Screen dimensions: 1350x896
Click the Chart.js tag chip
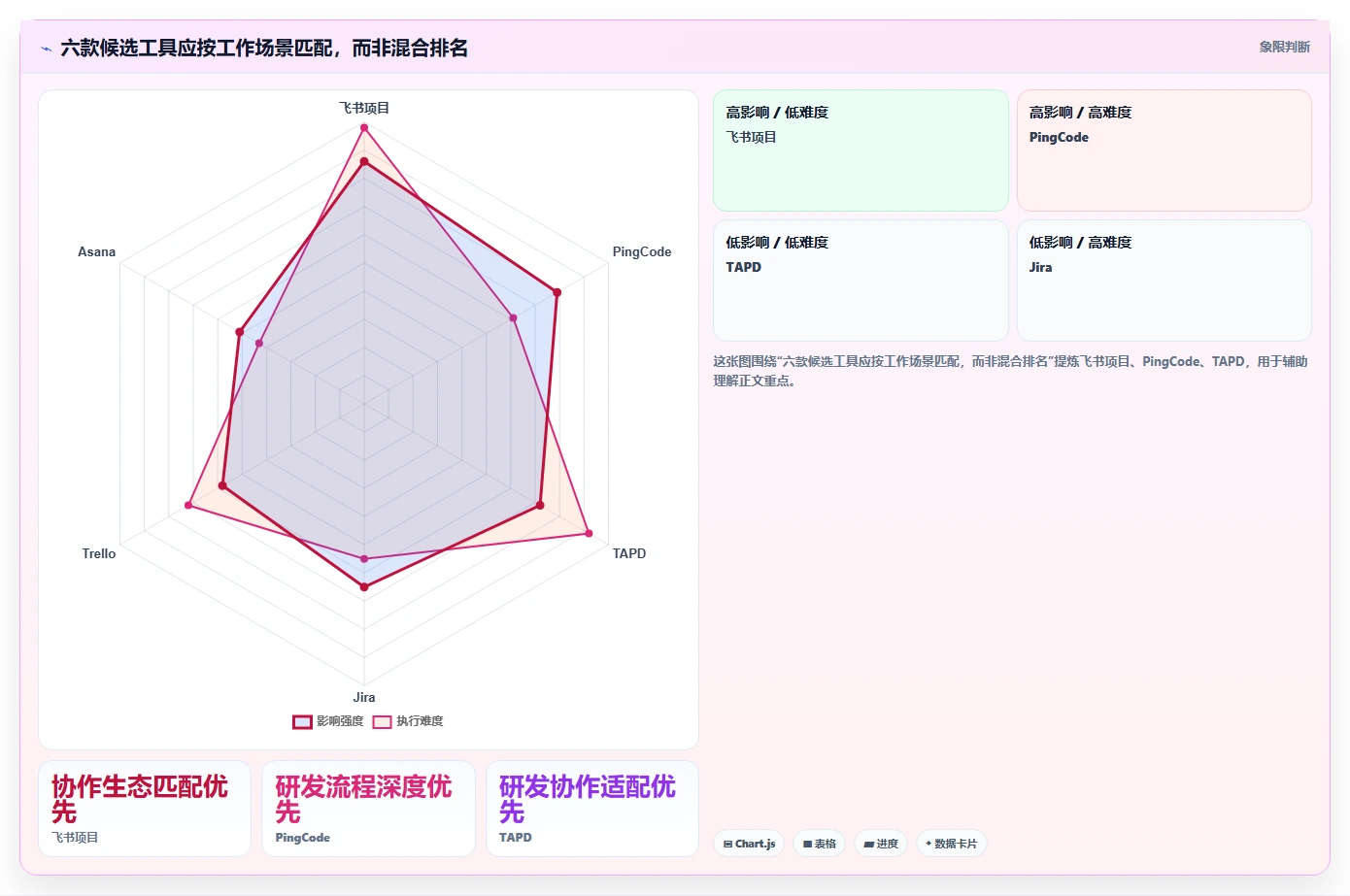(x=749, y=844)
